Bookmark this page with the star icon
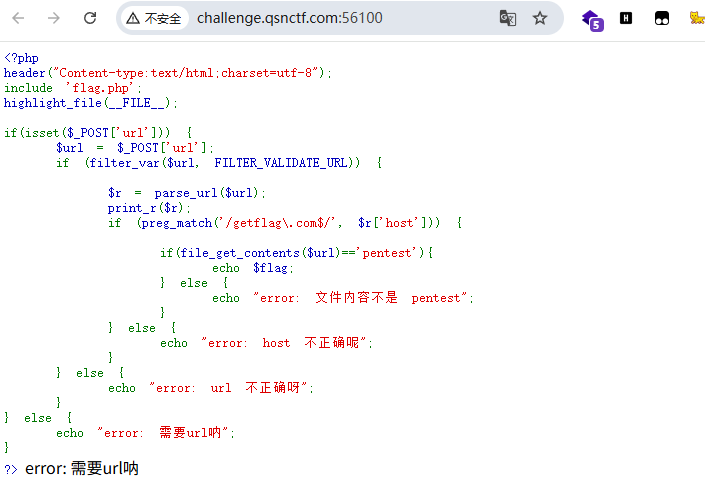The height and width of the screenshot is (493, 705). (540, 18)
